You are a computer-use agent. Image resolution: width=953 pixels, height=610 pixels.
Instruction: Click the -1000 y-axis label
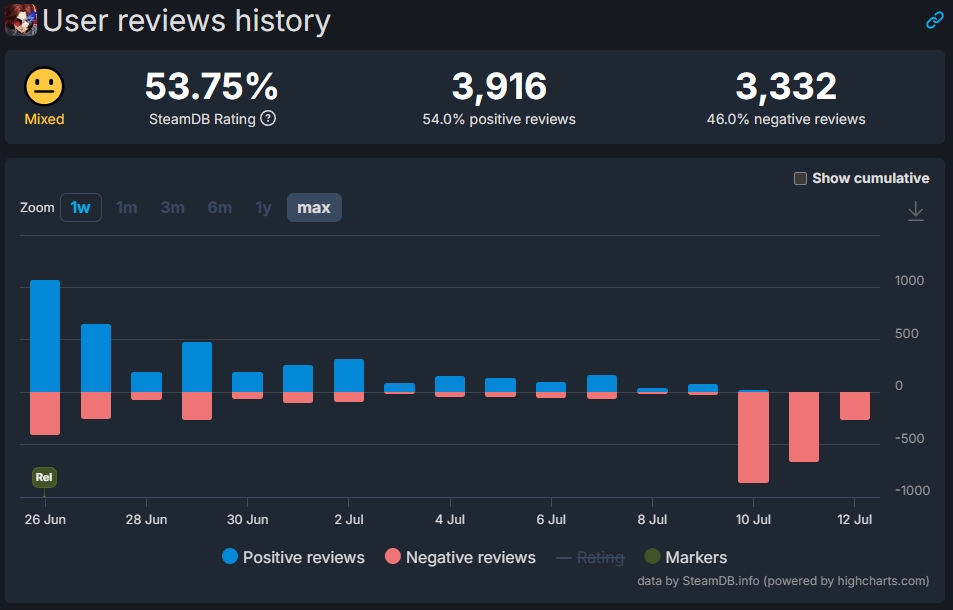click(x=912, y=490)
